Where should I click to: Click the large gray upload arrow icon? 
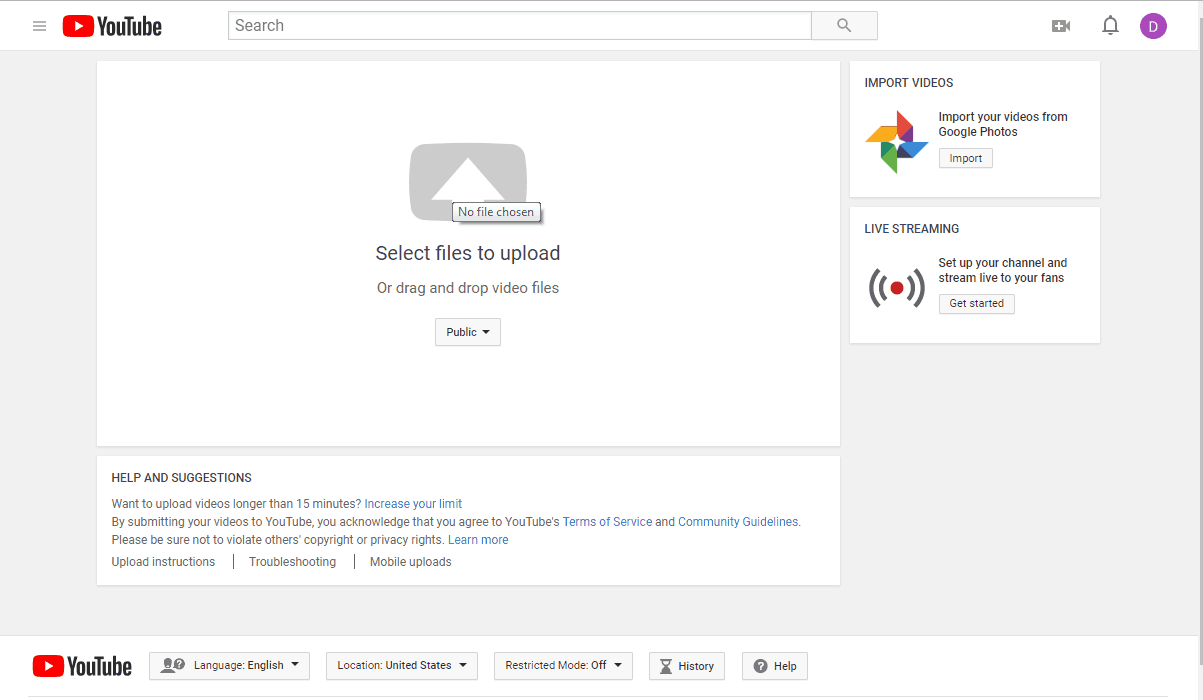[x=468, y=181]
